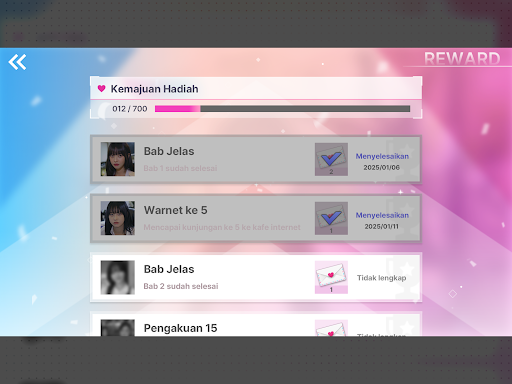Click Tidak lengkap status for Bab 2

pos(382,278)
